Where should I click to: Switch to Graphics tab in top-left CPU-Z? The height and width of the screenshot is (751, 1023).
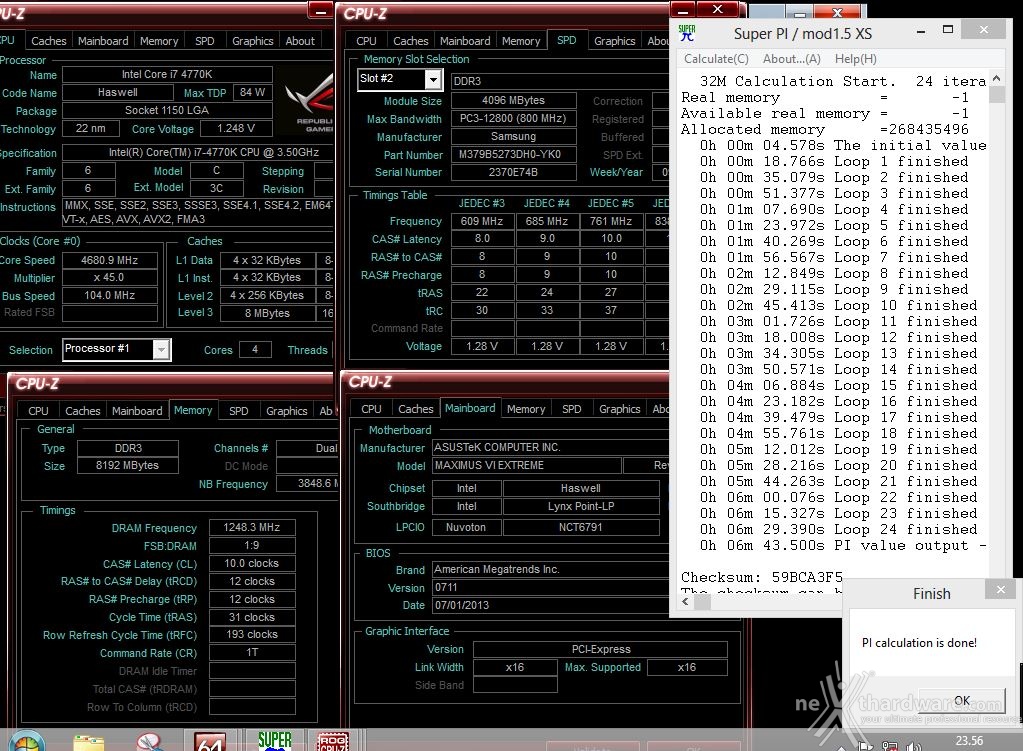(252, 40)
